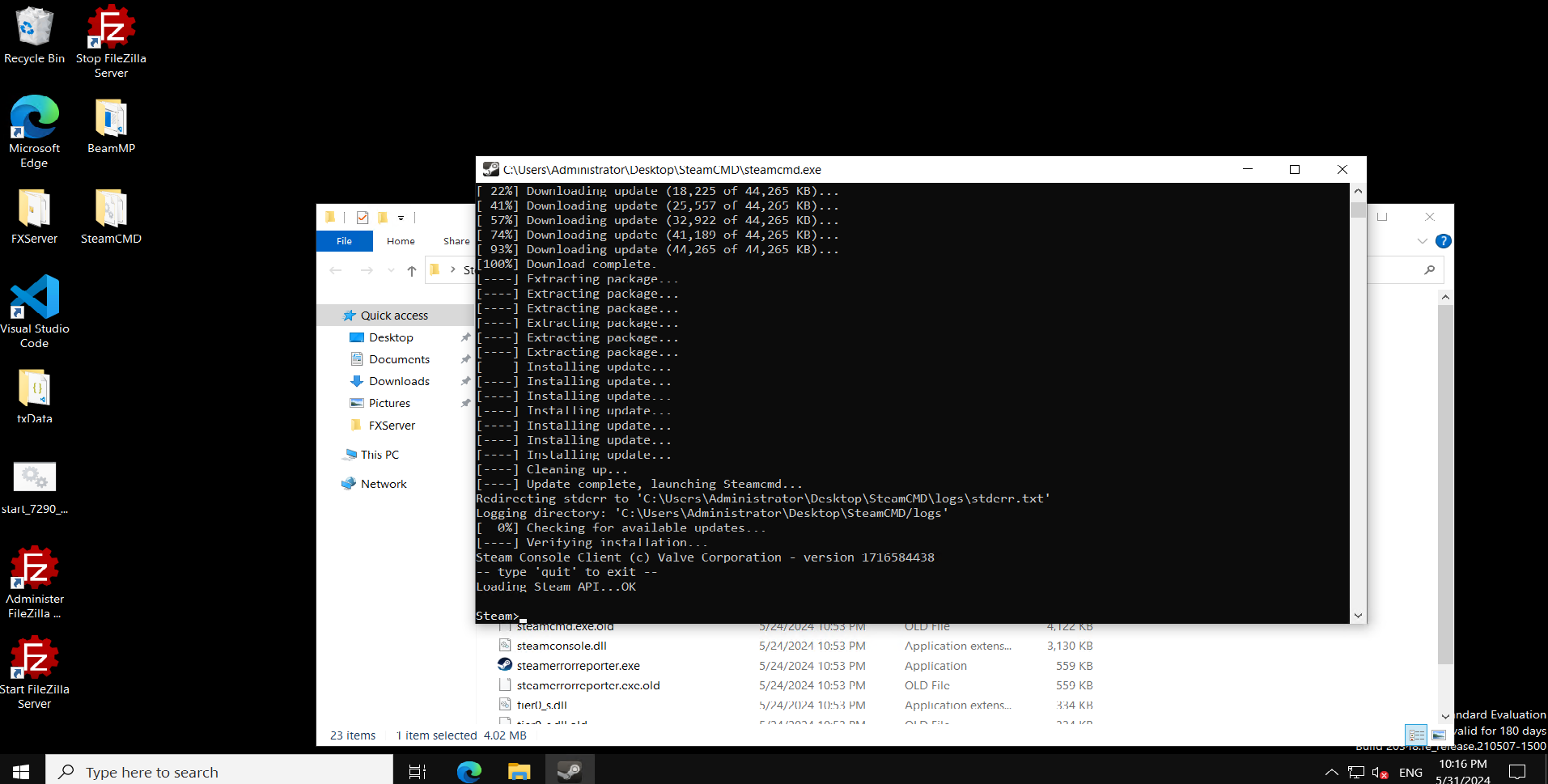This screenshot has width=1548, height=784.
Task: Select the BeamMP folder on desktop
Action: coord(111,125)
